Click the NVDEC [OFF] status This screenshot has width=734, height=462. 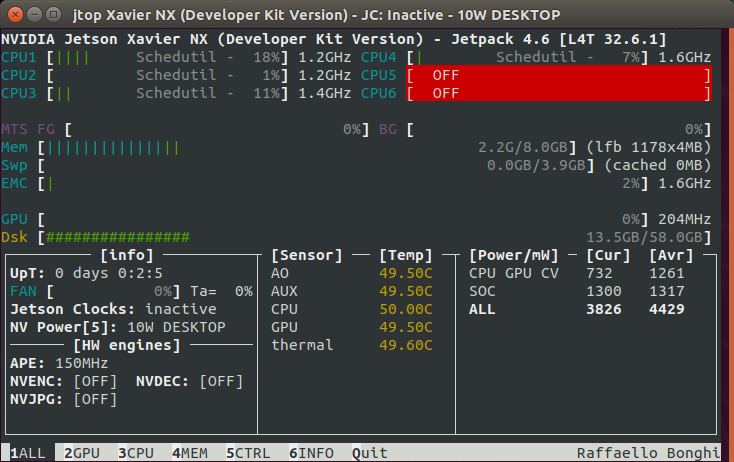point(221,381)
